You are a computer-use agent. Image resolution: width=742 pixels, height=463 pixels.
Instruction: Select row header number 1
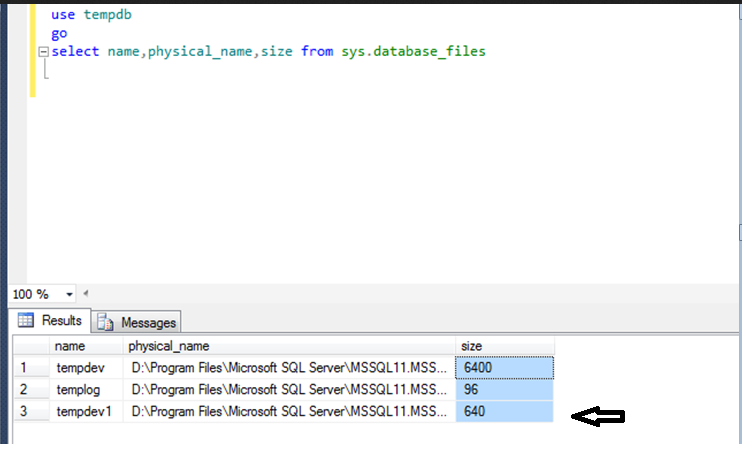(31, 368)
